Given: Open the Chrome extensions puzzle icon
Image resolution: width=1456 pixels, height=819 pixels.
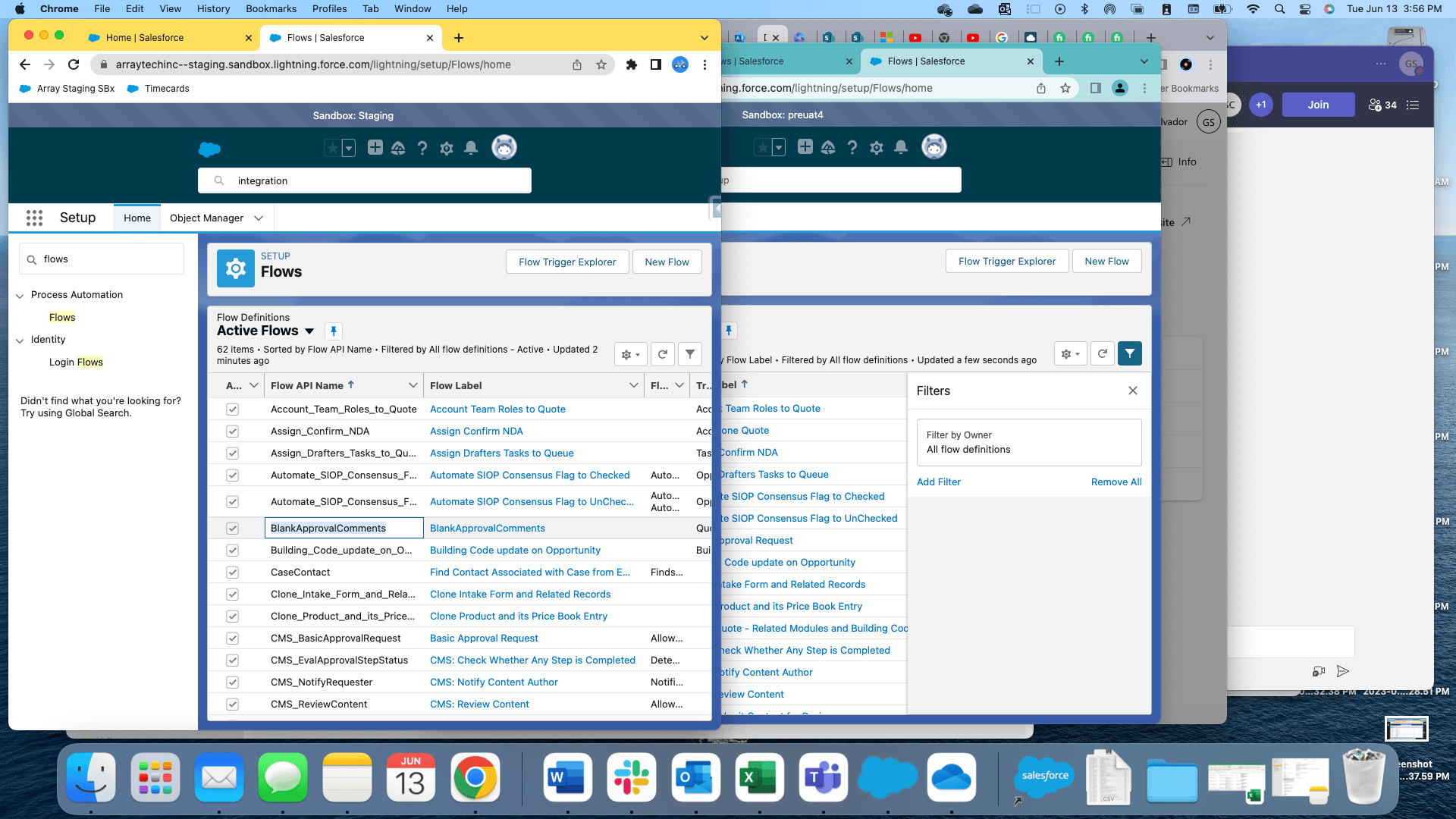Looking at the screenshot, I should pyautogui.click(x=631, y=64).
